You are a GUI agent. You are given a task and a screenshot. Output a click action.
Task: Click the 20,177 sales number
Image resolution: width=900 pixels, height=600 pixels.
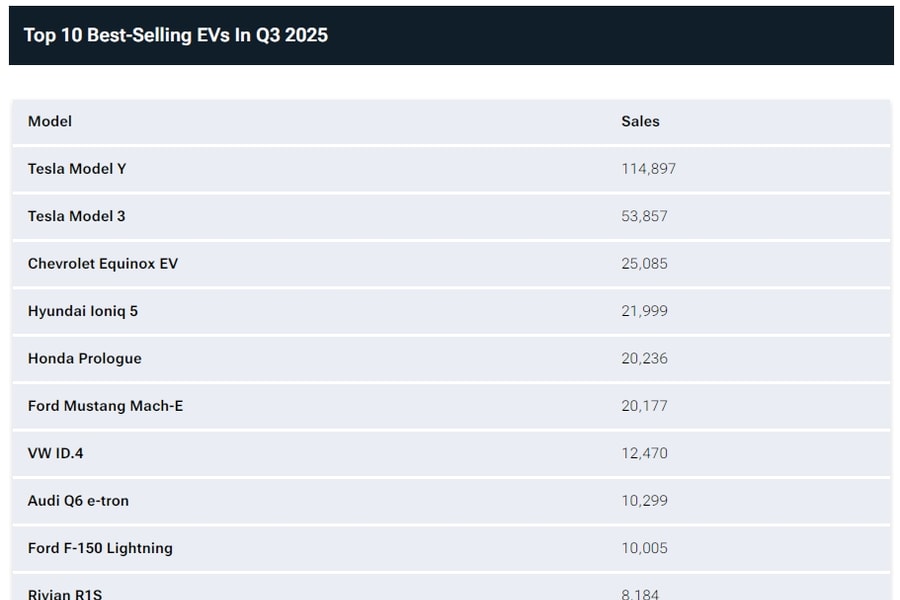[644, 406]
